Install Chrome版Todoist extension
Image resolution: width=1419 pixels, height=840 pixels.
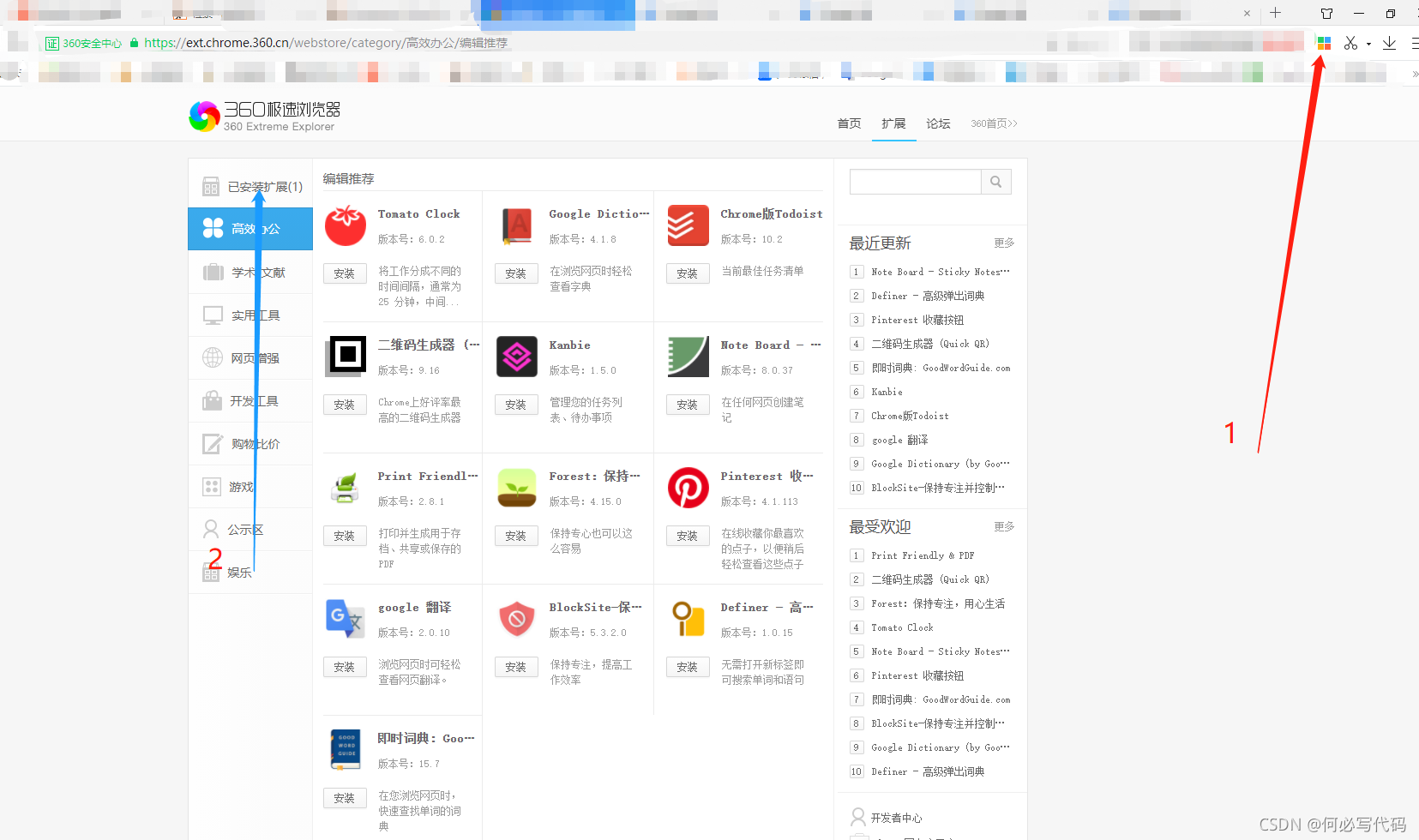[688, 273]
